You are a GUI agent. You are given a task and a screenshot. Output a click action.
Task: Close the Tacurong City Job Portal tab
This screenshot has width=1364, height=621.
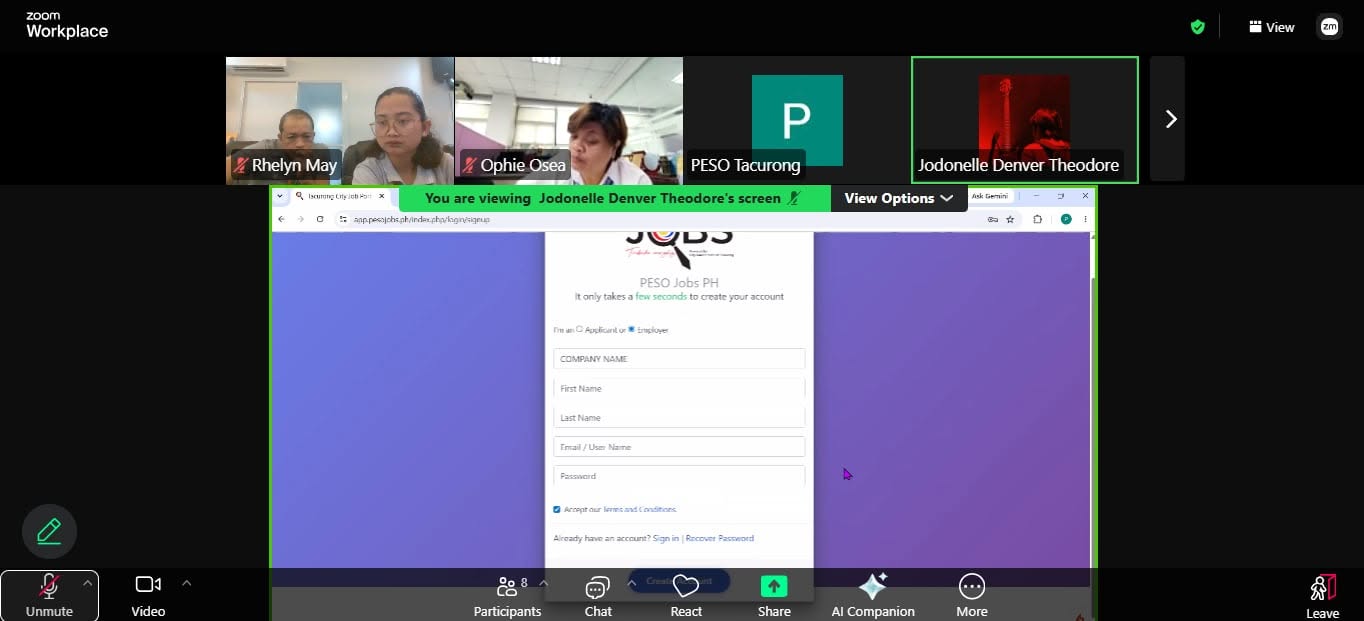pyautogui.click(x=382, y=196)
